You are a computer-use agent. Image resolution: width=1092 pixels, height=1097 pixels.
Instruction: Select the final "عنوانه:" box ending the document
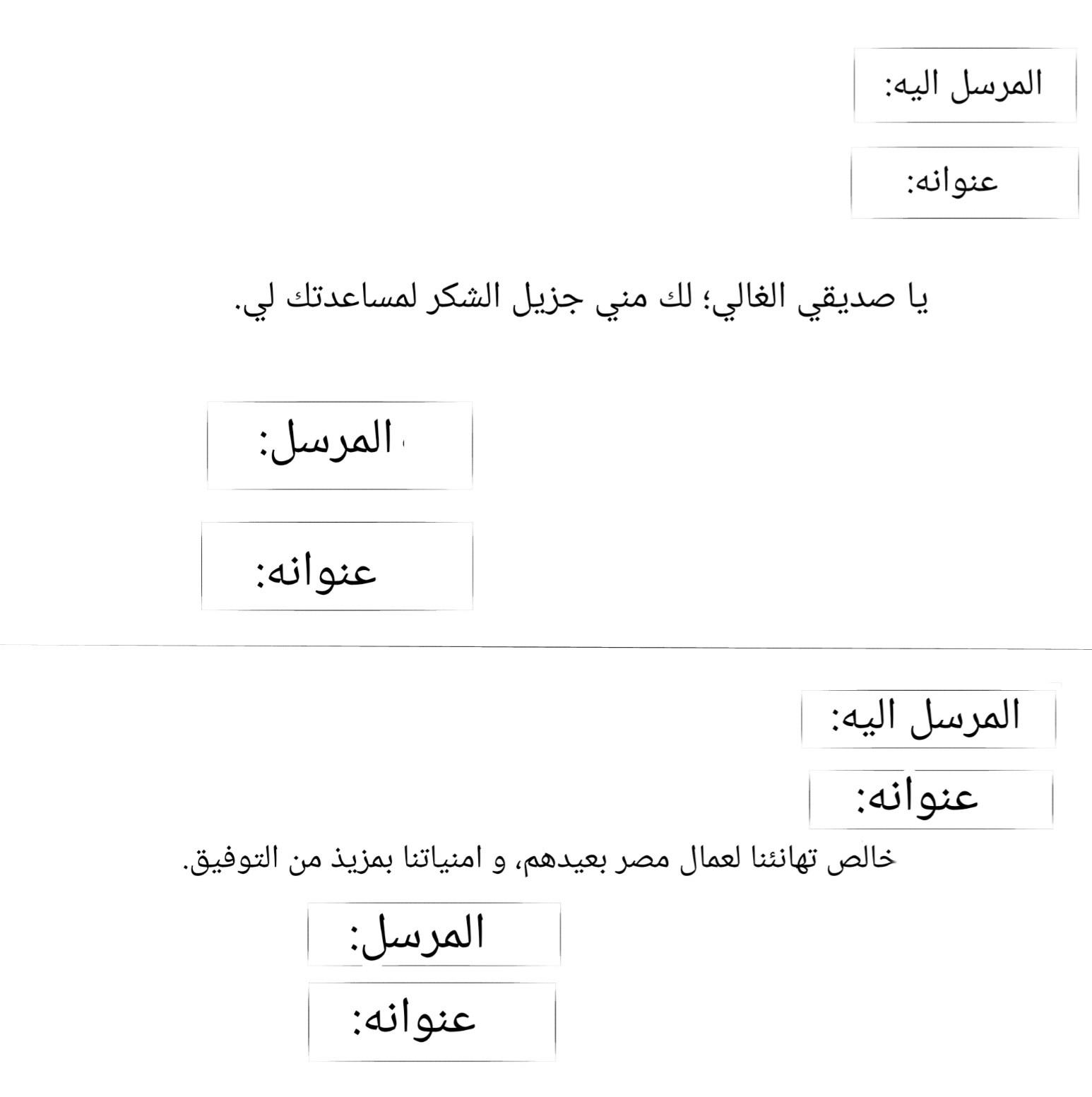point(432,1021)
